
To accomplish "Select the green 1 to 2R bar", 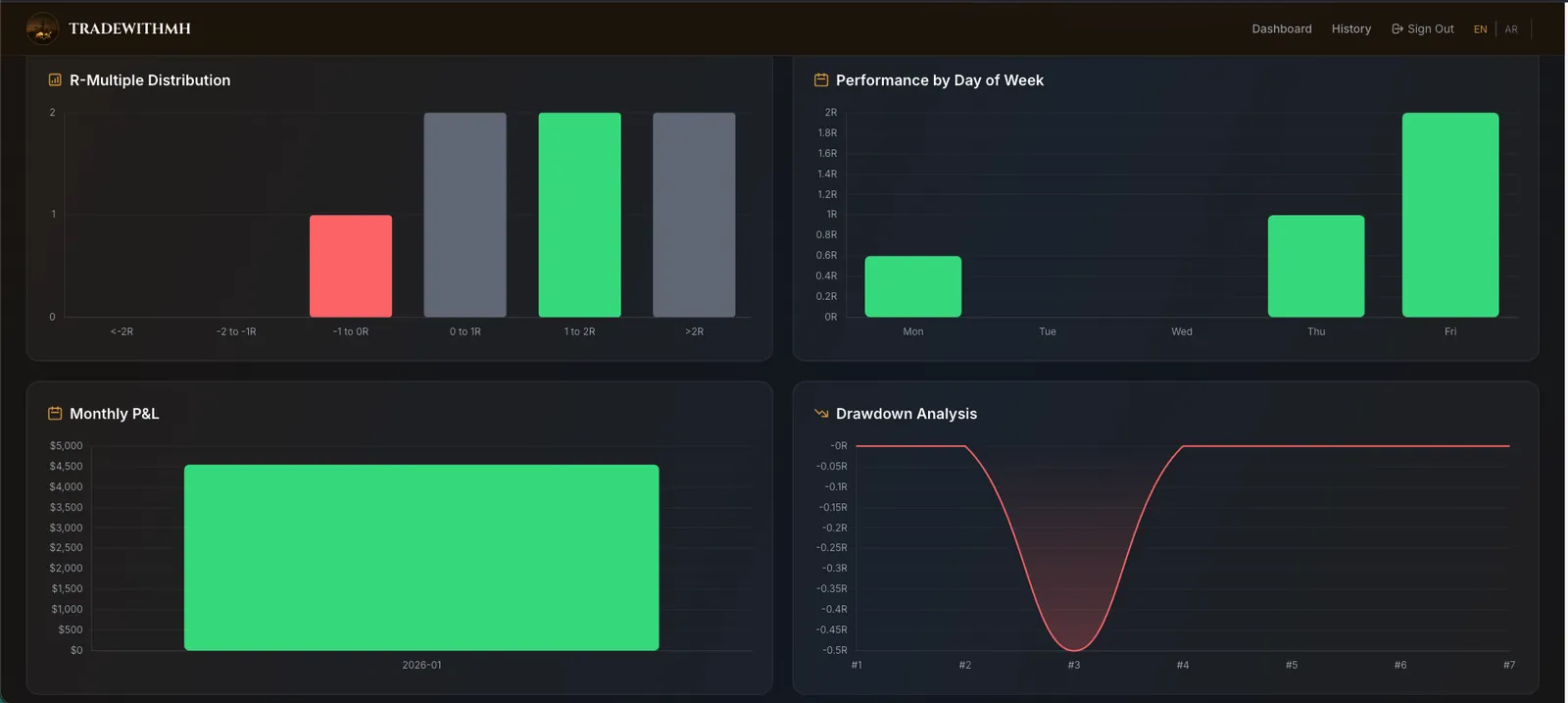I will point(579,215).
